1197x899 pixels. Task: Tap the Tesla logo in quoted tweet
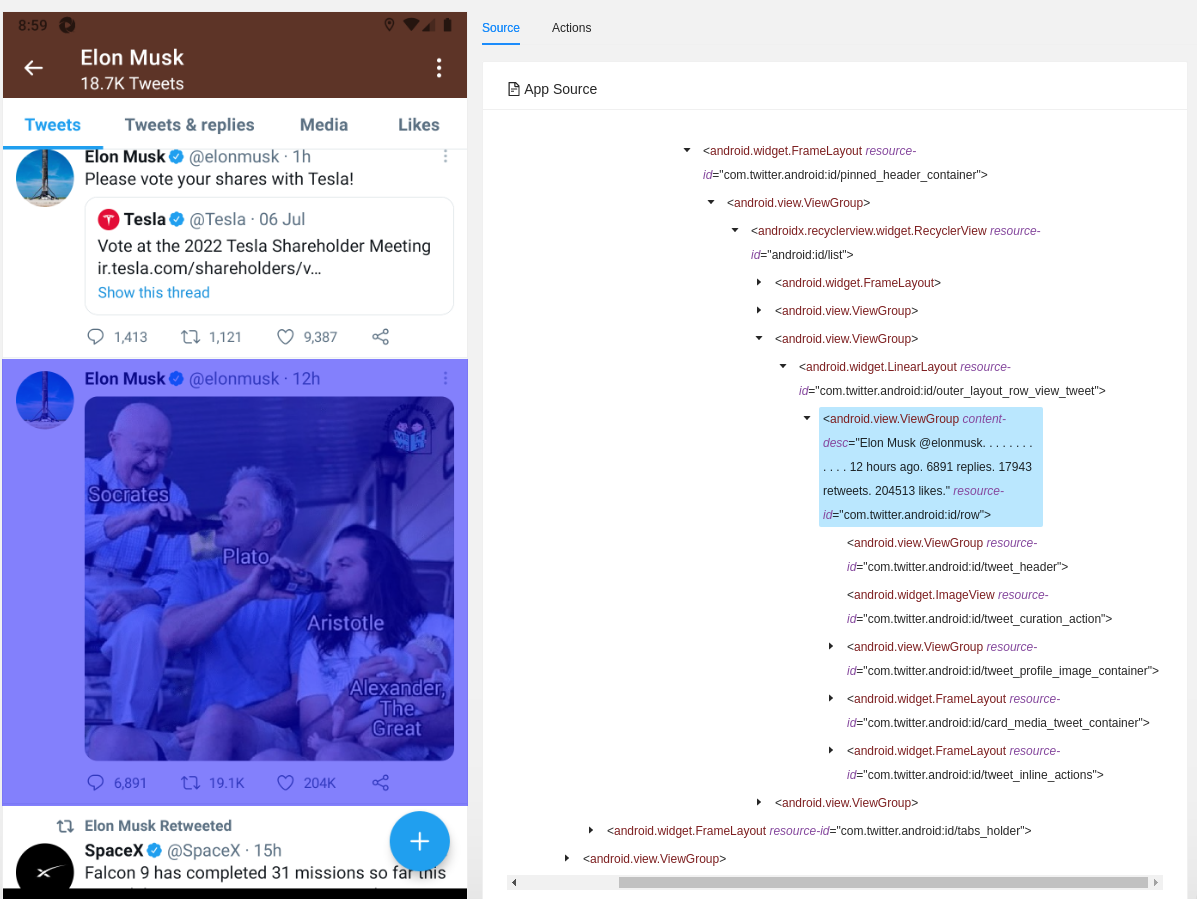tap(108, 220)
